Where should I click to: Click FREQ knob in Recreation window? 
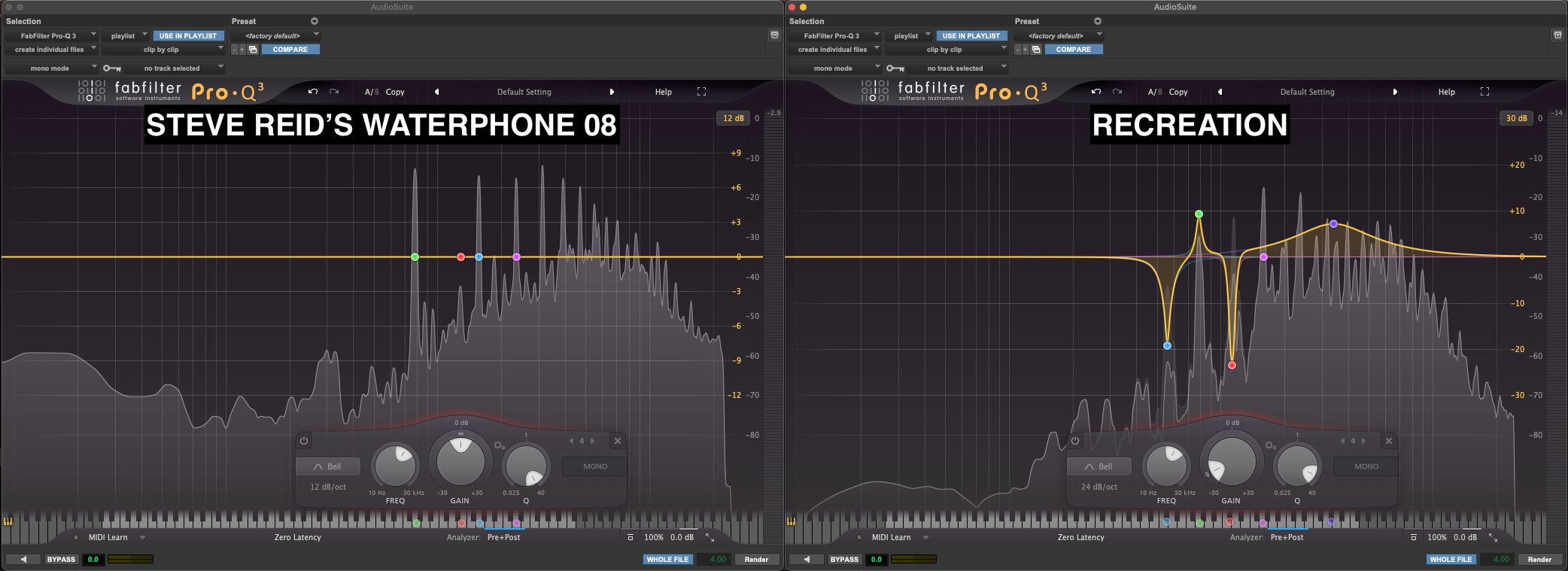pos(1166,466)
